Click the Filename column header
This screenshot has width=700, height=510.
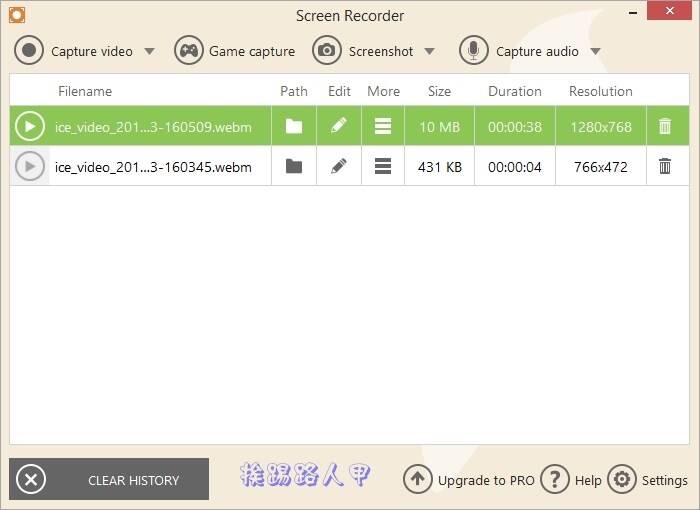(85, 91)
